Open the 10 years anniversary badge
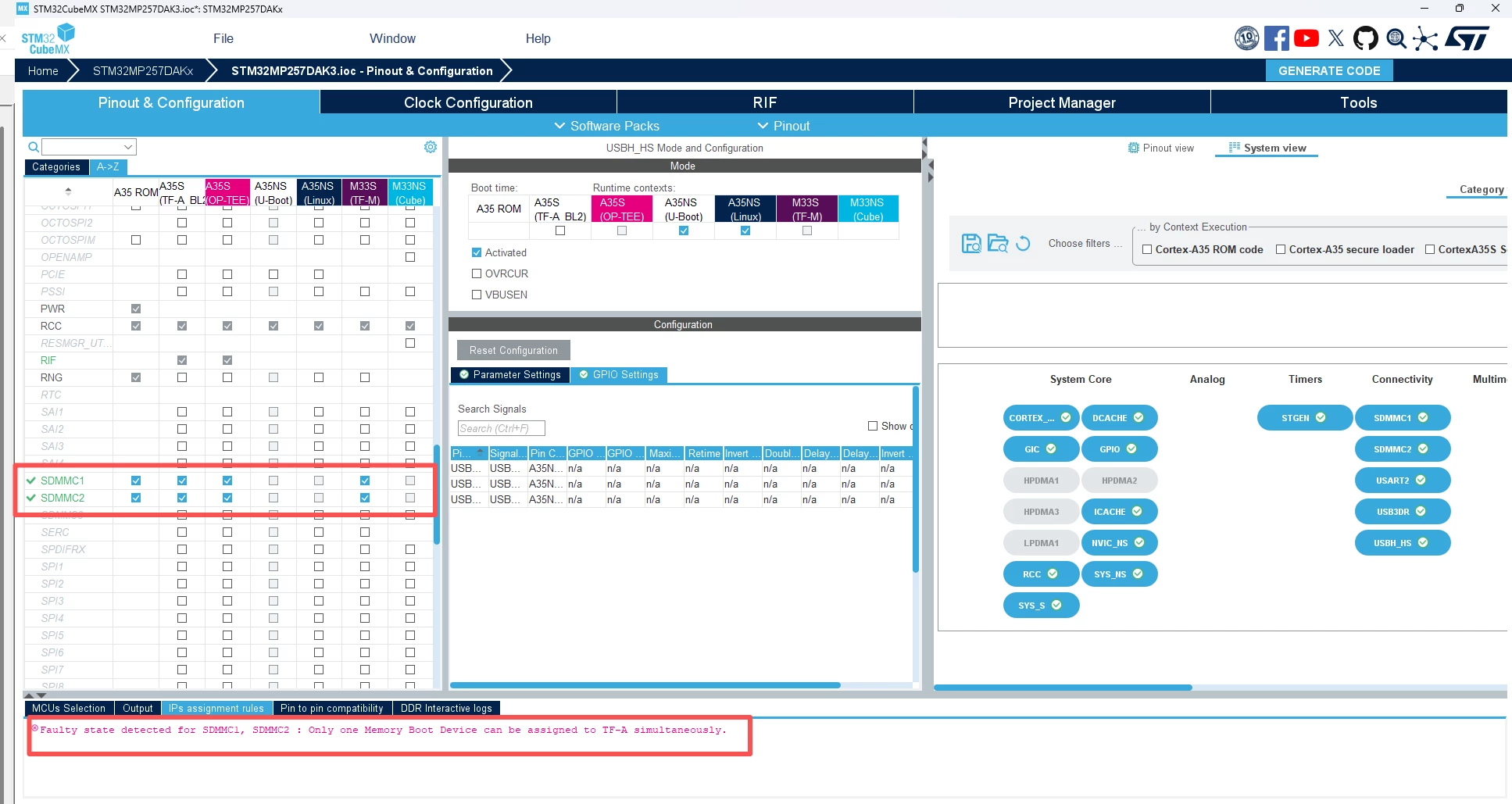 (x=1246, y=38)
